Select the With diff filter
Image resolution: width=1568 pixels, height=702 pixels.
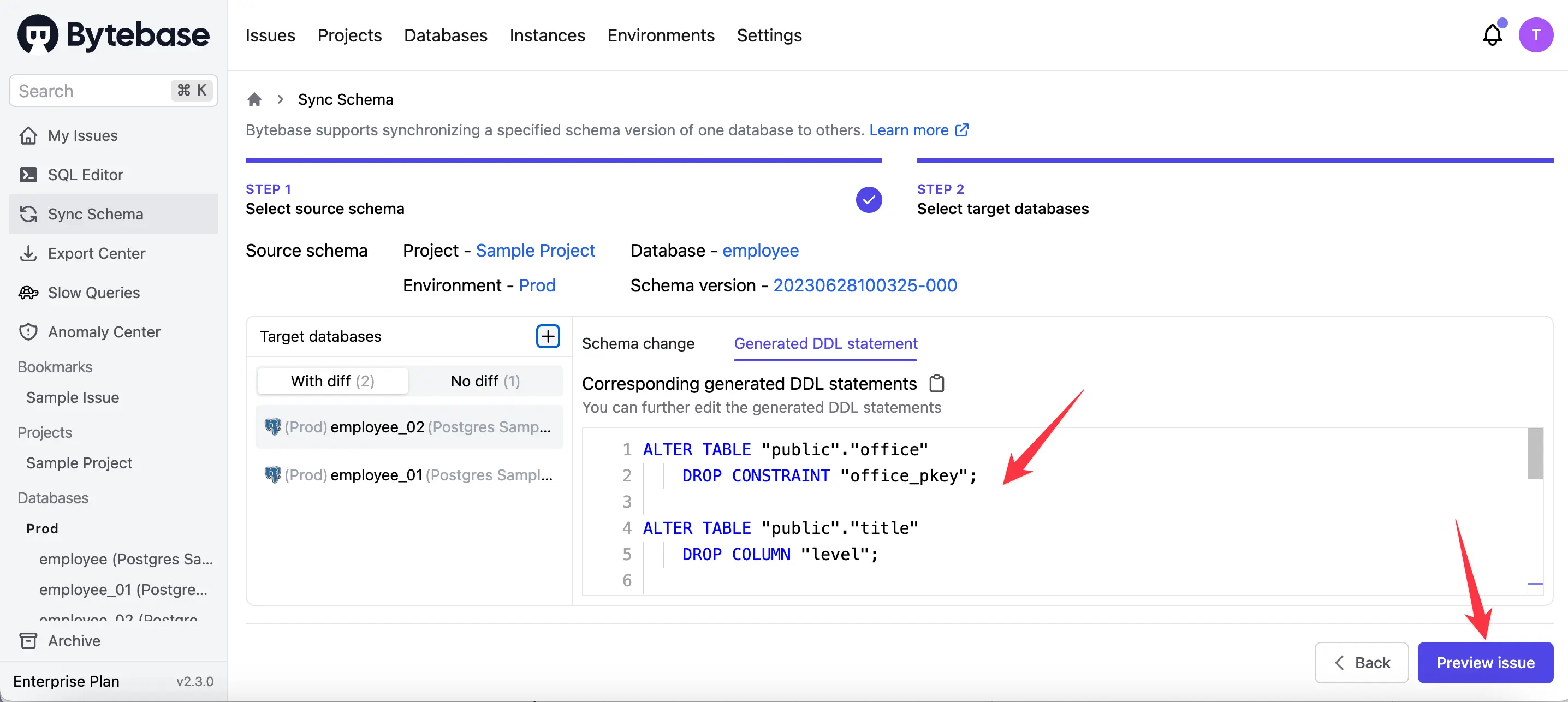(x=332, y=381)
